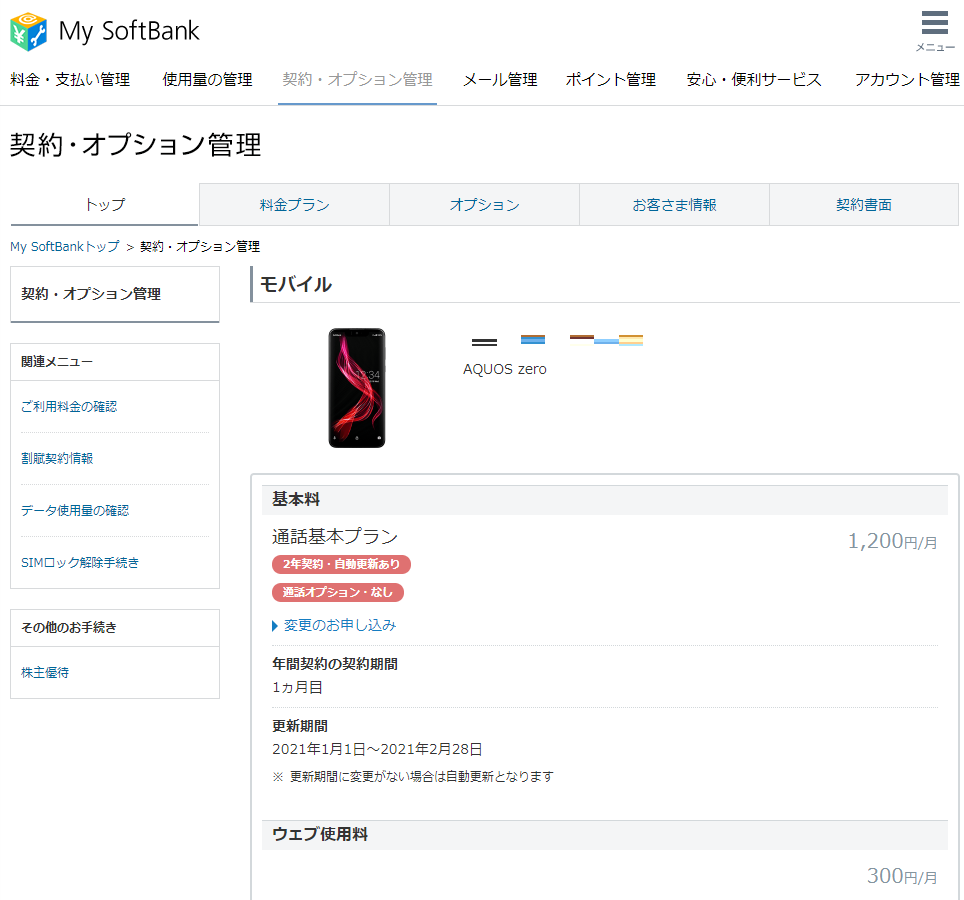Click the arrow before 変更のお申し込み
The width and height of the screenshot is (964, 900).
coord(275,626)
